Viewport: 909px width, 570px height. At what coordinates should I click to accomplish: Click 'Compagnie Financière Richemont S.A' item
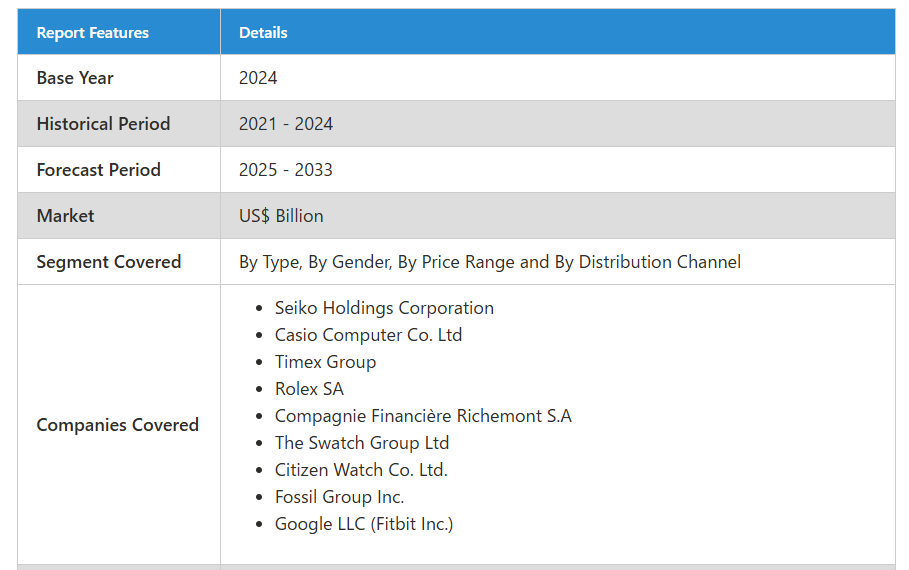point(423,416)
